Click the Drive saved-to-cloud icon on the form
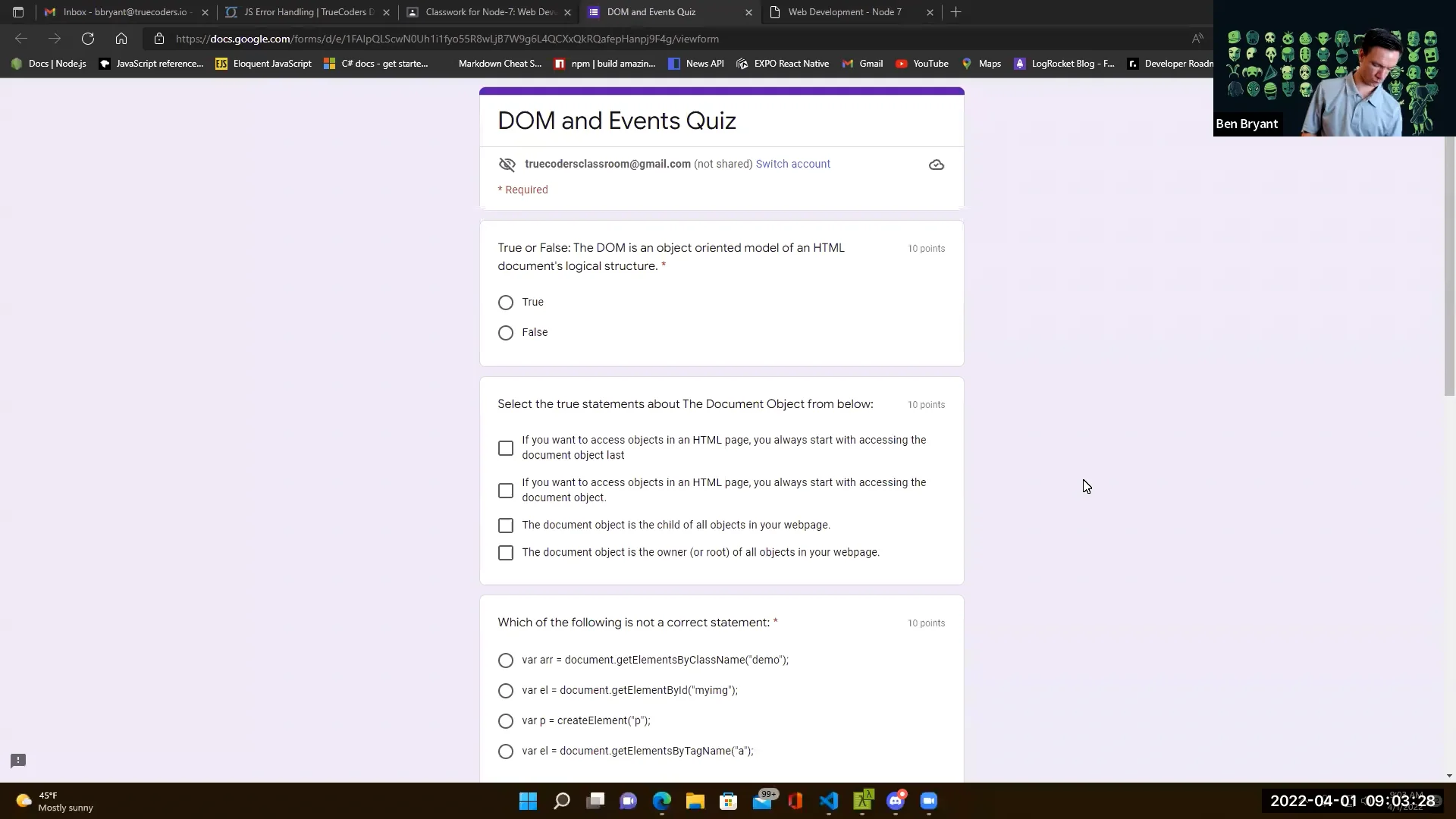This screenshot has height=819, width=1456. (x=936, y=165)
